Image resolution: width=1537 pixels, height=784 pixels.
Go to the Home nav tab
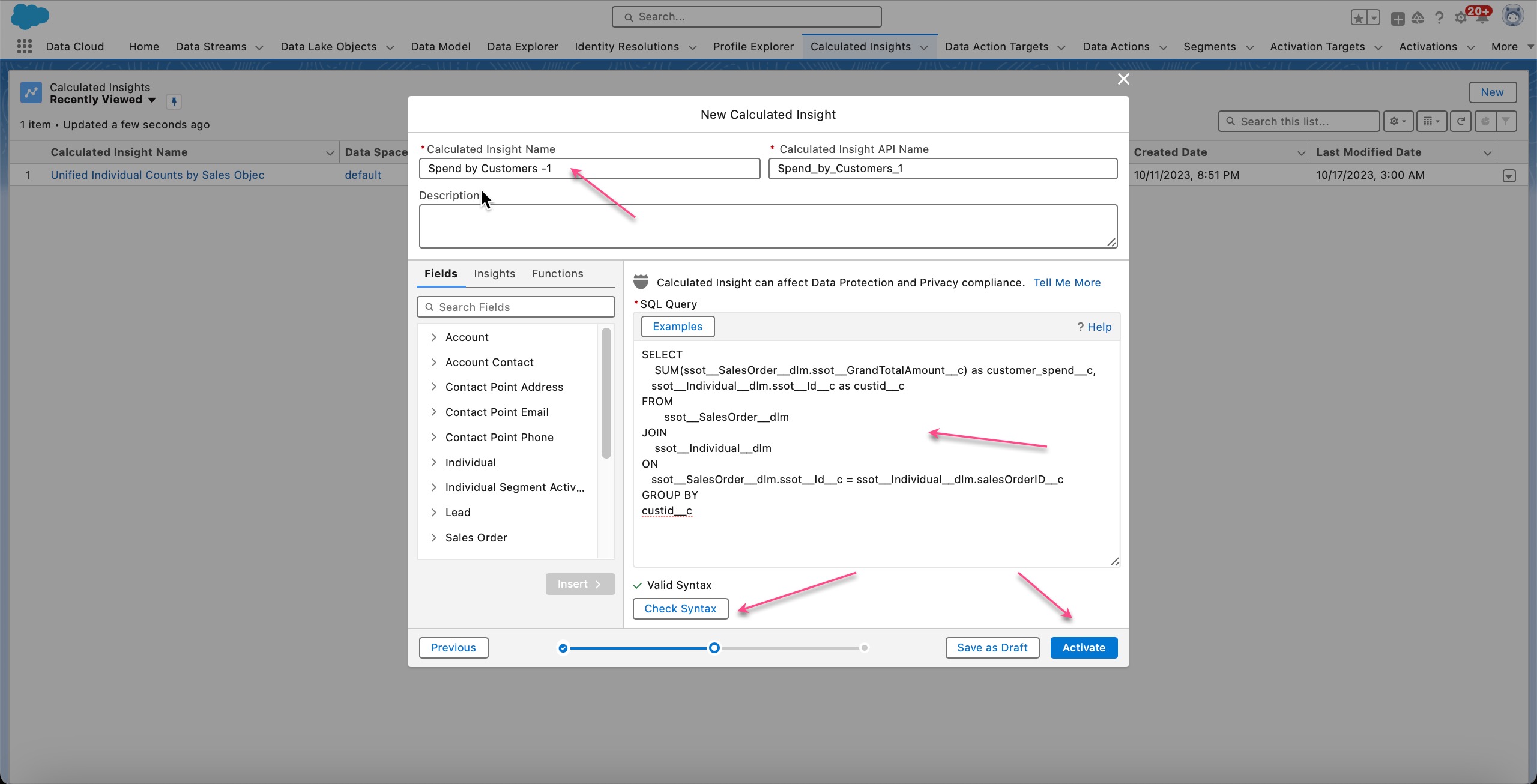(144, 47)
